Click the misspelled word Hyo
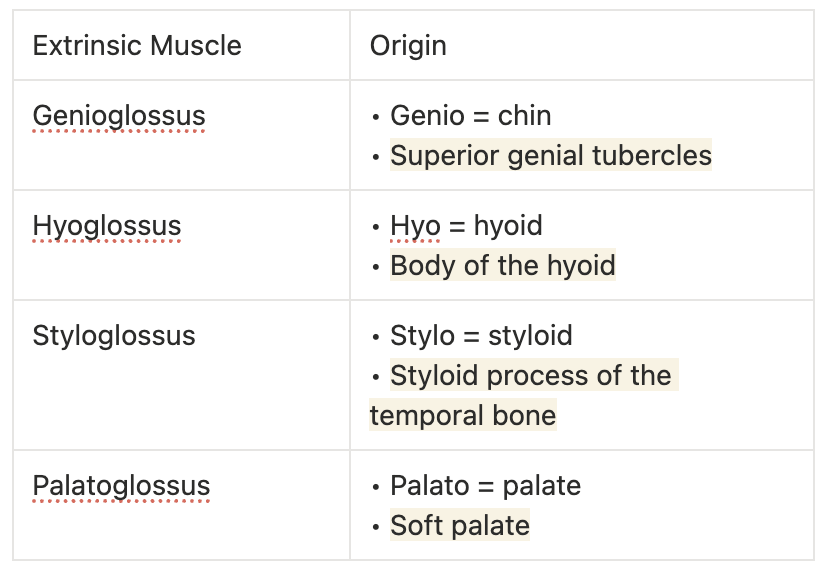Image resolution: width=824 pixels, height=580 pixels. pos(415,226)
